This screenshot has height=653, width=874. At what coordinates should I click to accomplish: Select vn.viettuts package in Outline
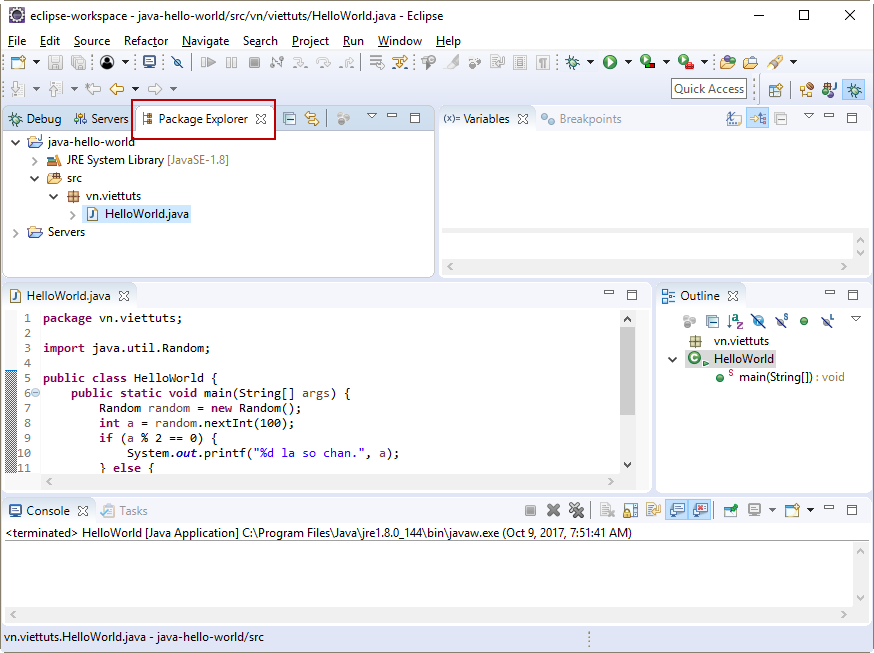pyautogui.click(x=729, y=341)
